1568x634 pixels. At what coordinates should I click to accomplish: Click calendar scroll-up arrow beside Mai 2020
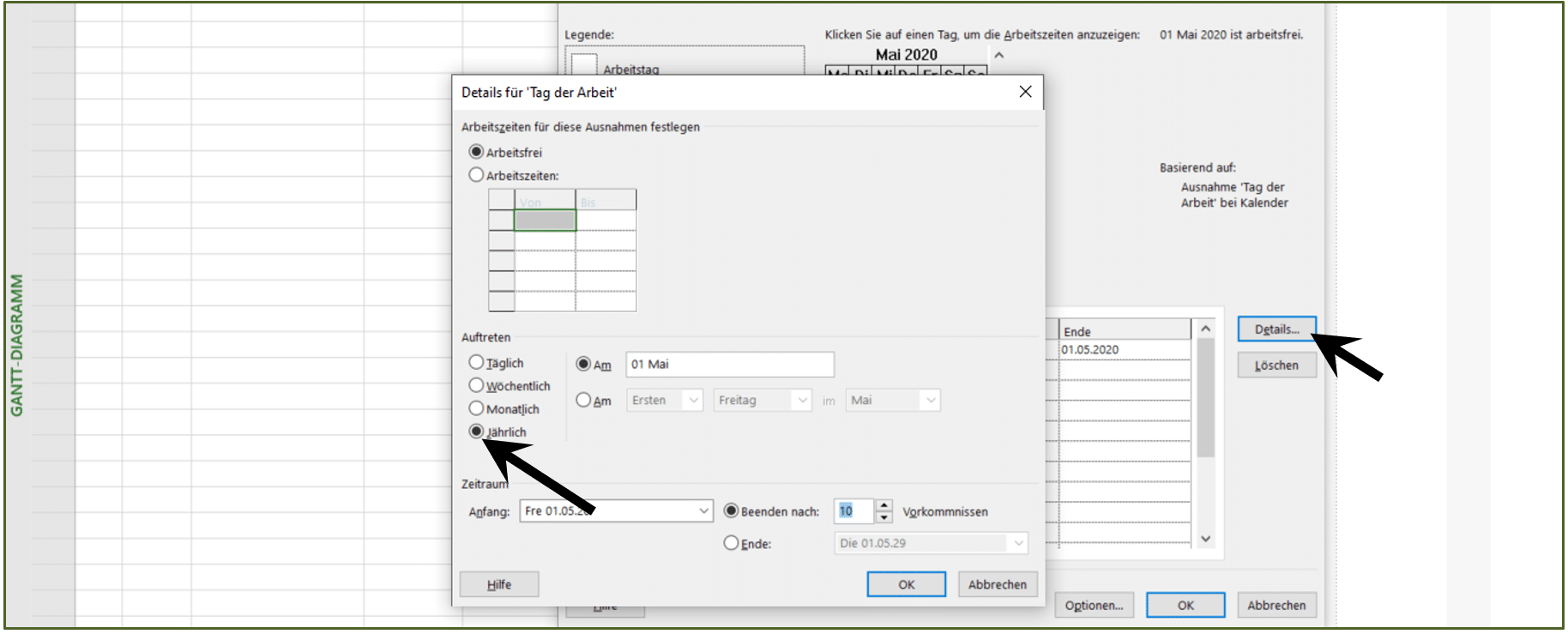point(999,55)
